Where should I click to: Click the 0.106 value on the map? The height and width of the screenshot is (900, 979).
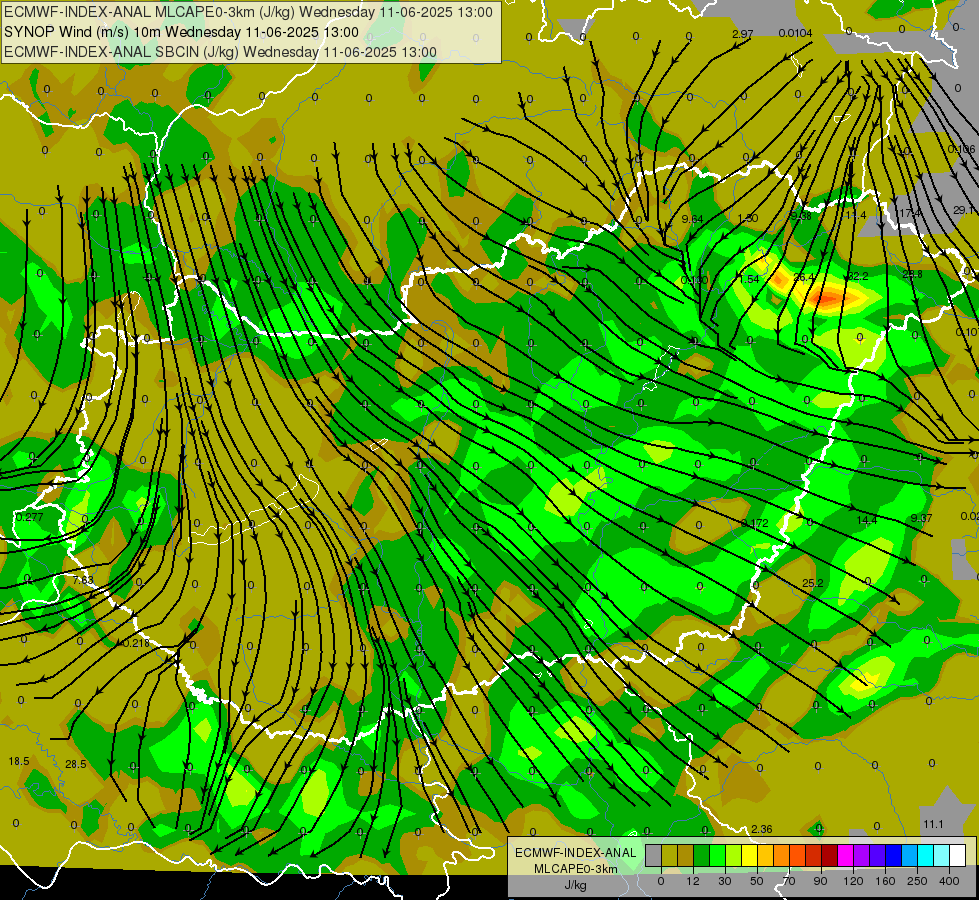(x=962, y=149)
